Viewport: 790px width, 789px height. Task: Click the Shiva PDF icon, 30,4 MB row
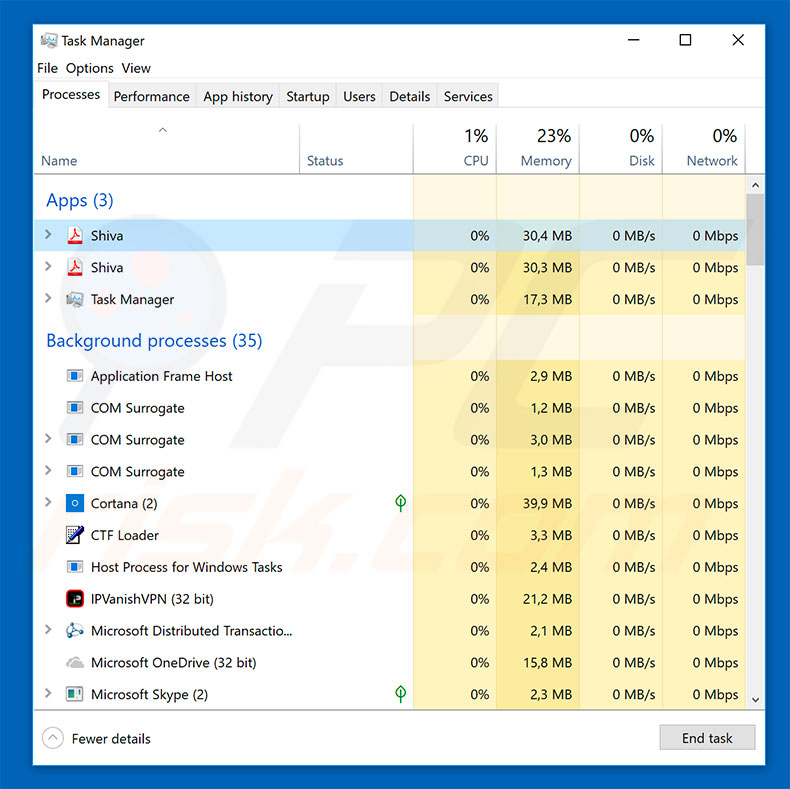point(75,235)
